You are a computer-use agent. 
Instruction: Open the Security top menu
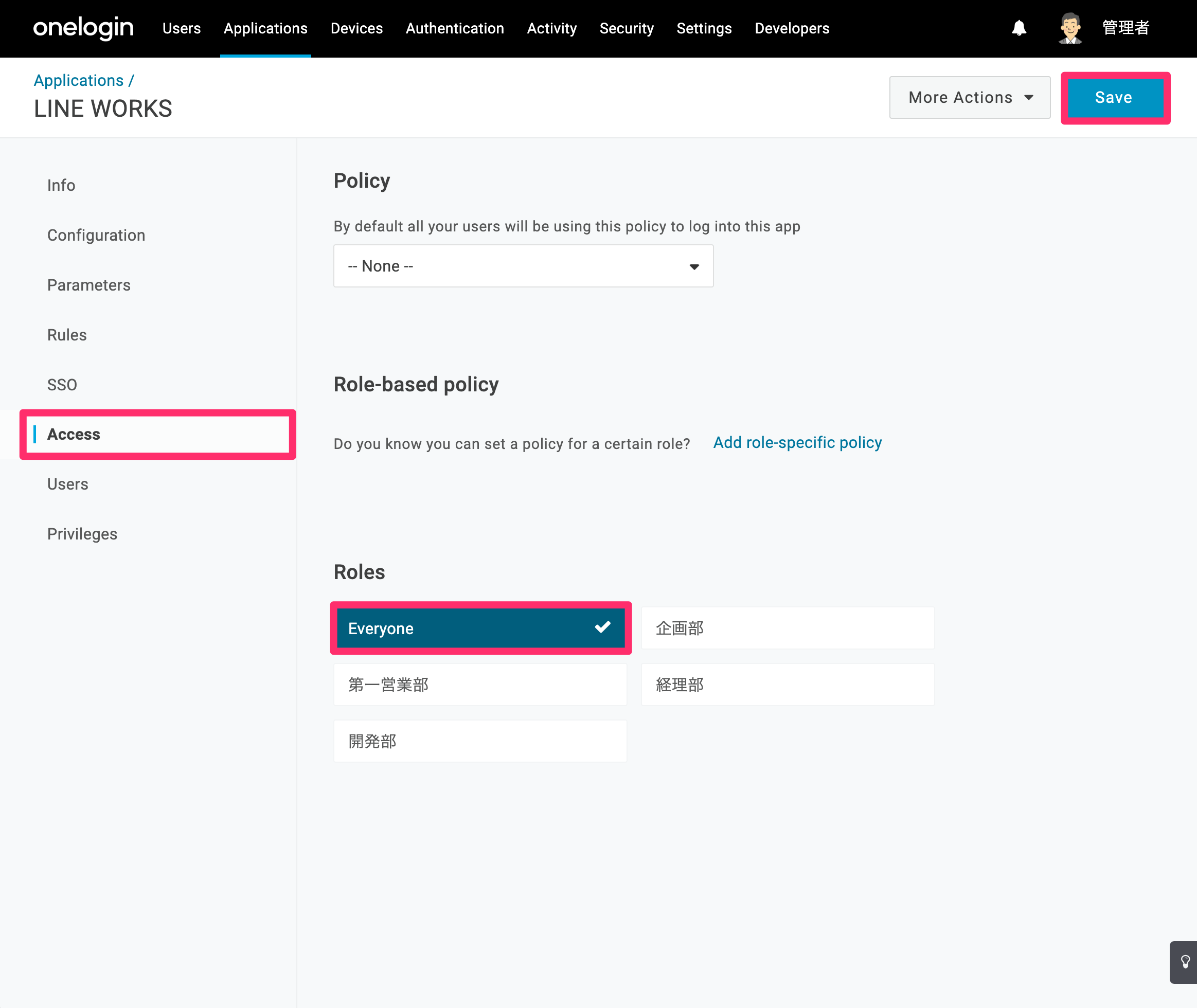point(627,28)
